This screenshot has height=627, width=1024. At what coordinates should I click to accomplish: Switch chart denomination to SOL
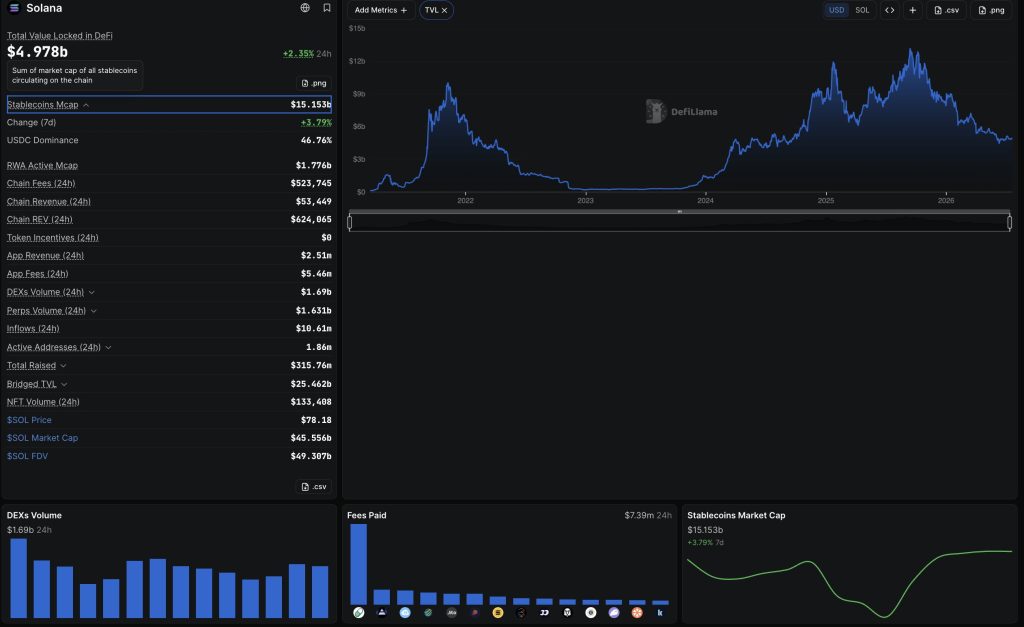862,10
